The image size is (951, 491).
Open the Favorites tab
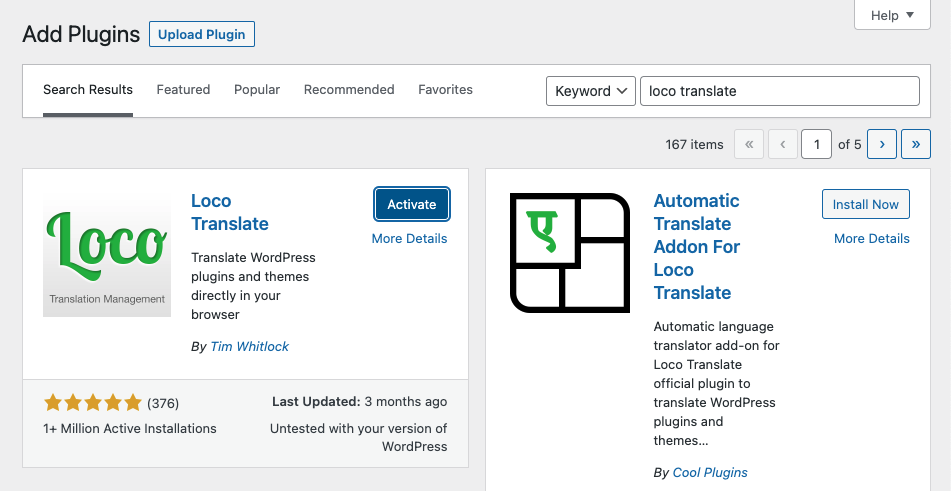coord(445,90)
